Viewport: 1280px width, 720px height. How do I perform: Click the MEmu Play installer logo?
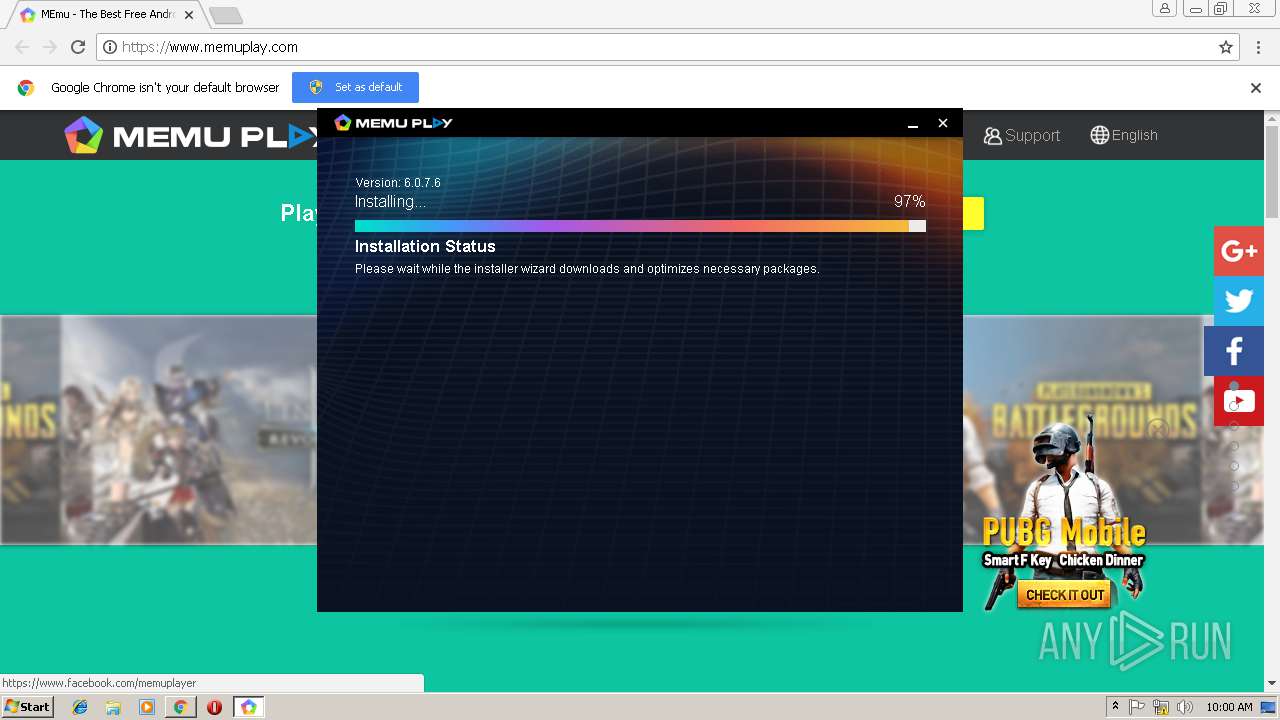[x=393, y=122]
